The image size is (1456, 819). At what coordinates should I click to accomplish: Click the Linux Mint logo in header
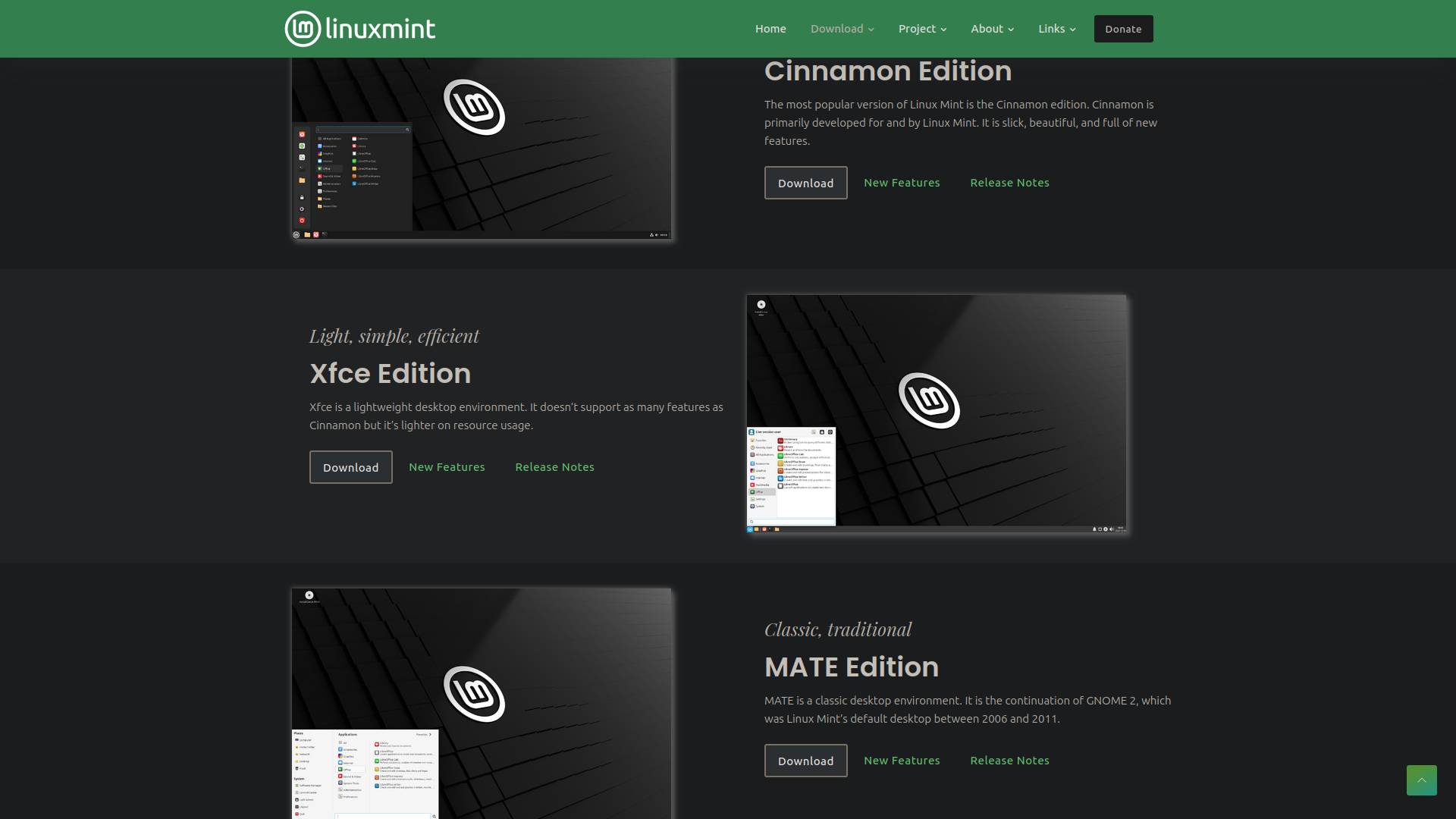(x=359, y=29)
